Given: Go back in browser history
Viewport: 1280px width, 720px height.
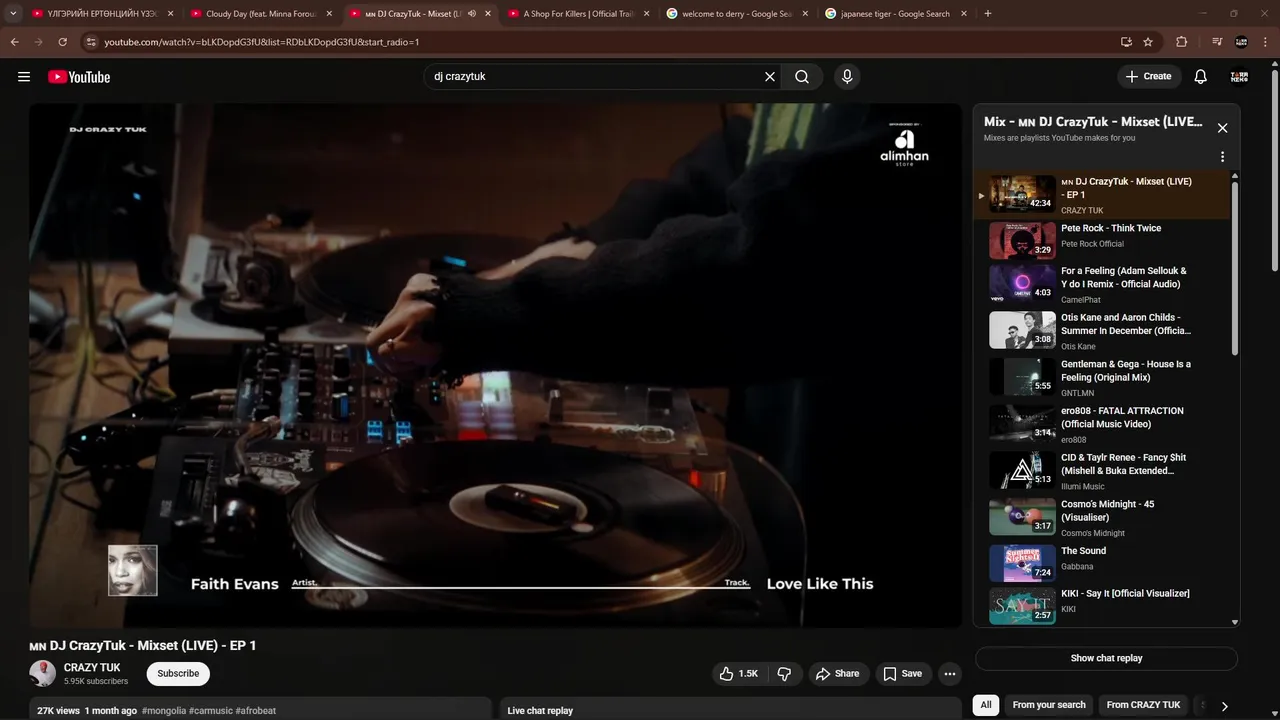Looking at the screenshot, I should [x=14, y=42].
